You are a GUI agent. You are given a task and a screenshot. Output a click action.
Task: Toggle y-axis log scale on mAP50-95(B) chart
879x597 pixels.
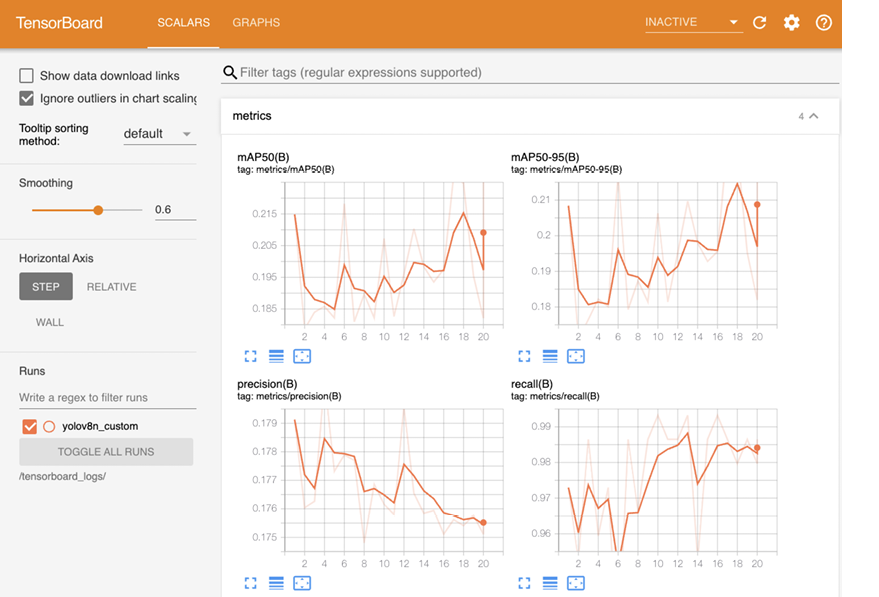click(550, 356)
